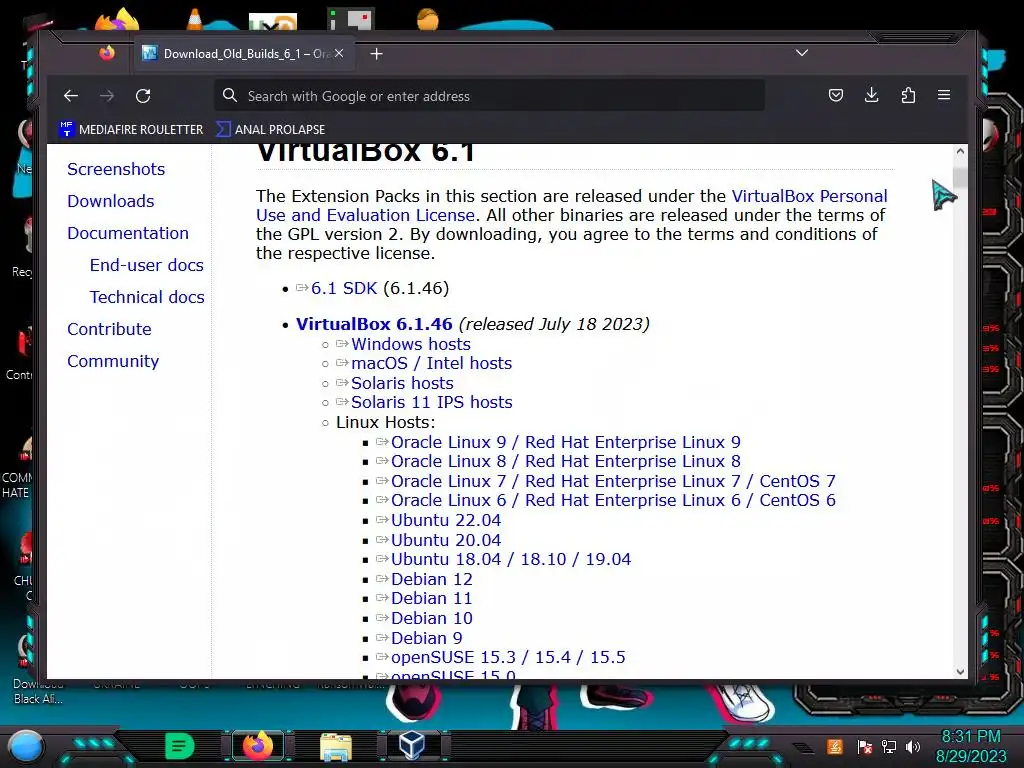Viewport: 1024px width, 768px height.
Task: Open VirtualBox Personal Use and Evaluation License link
Action: coord(809,196)
